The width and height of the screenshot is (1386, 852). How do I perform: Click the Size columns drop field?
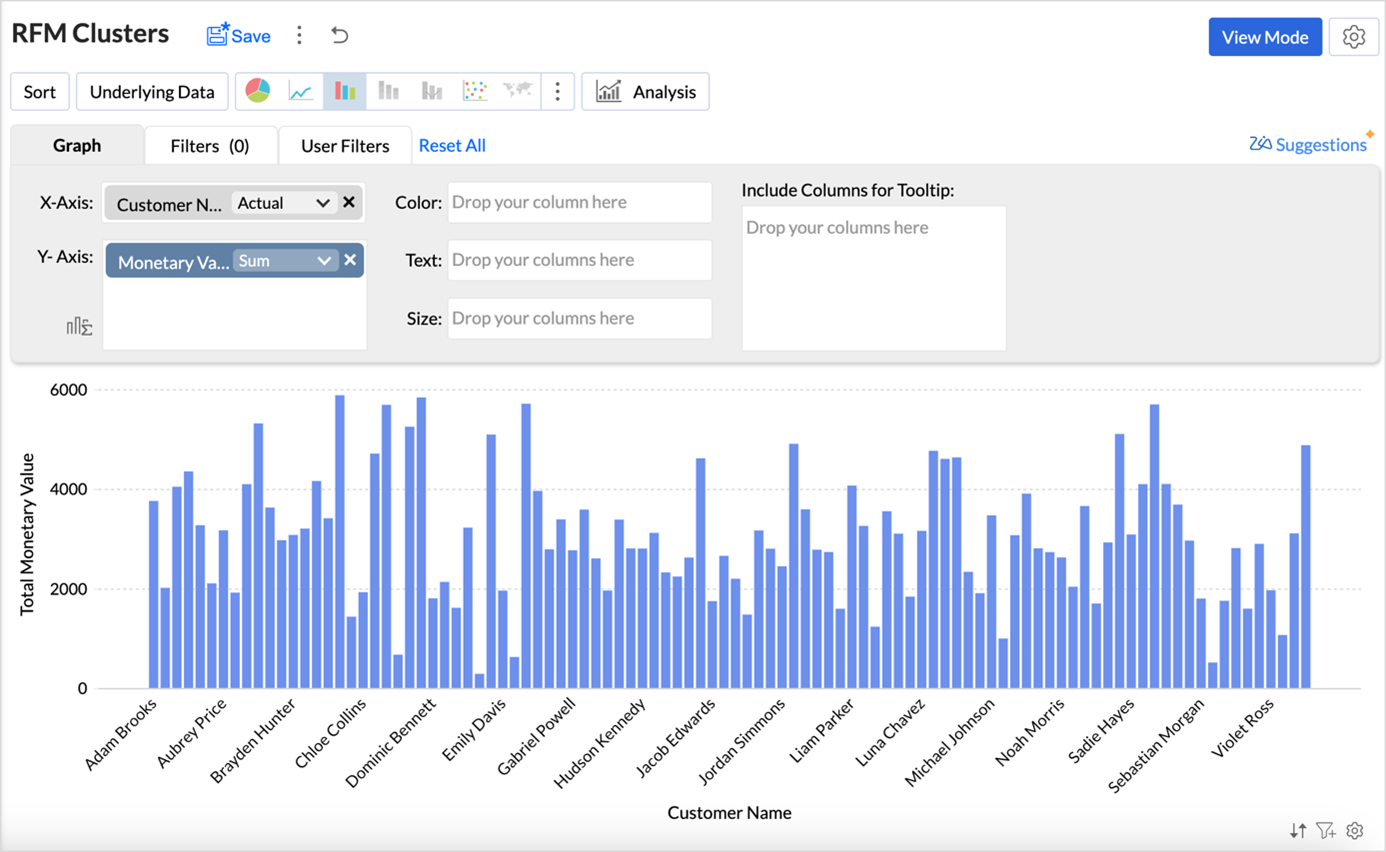click(x=580, y=318)
